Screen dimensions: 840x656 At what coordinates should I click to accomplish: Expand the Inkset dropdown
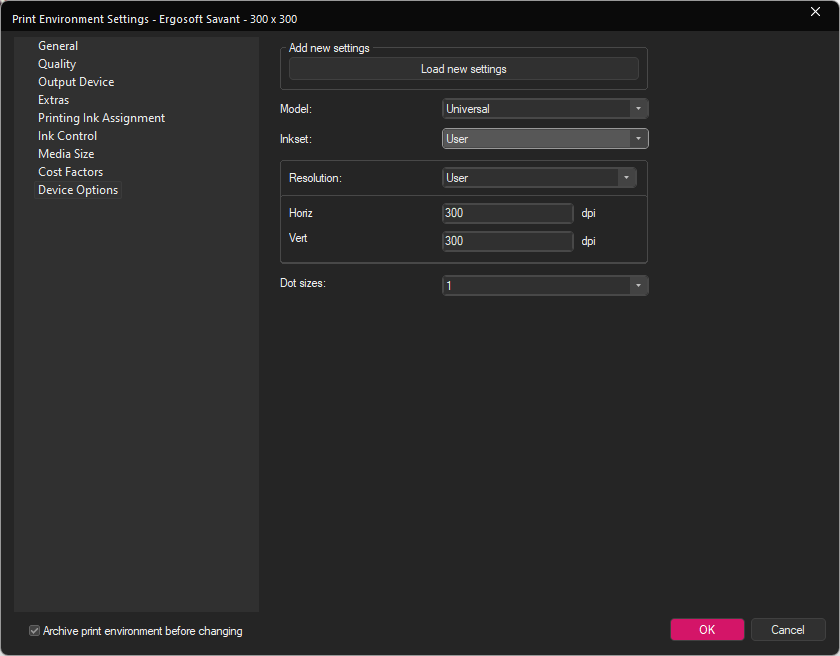[x=545, y=139]
